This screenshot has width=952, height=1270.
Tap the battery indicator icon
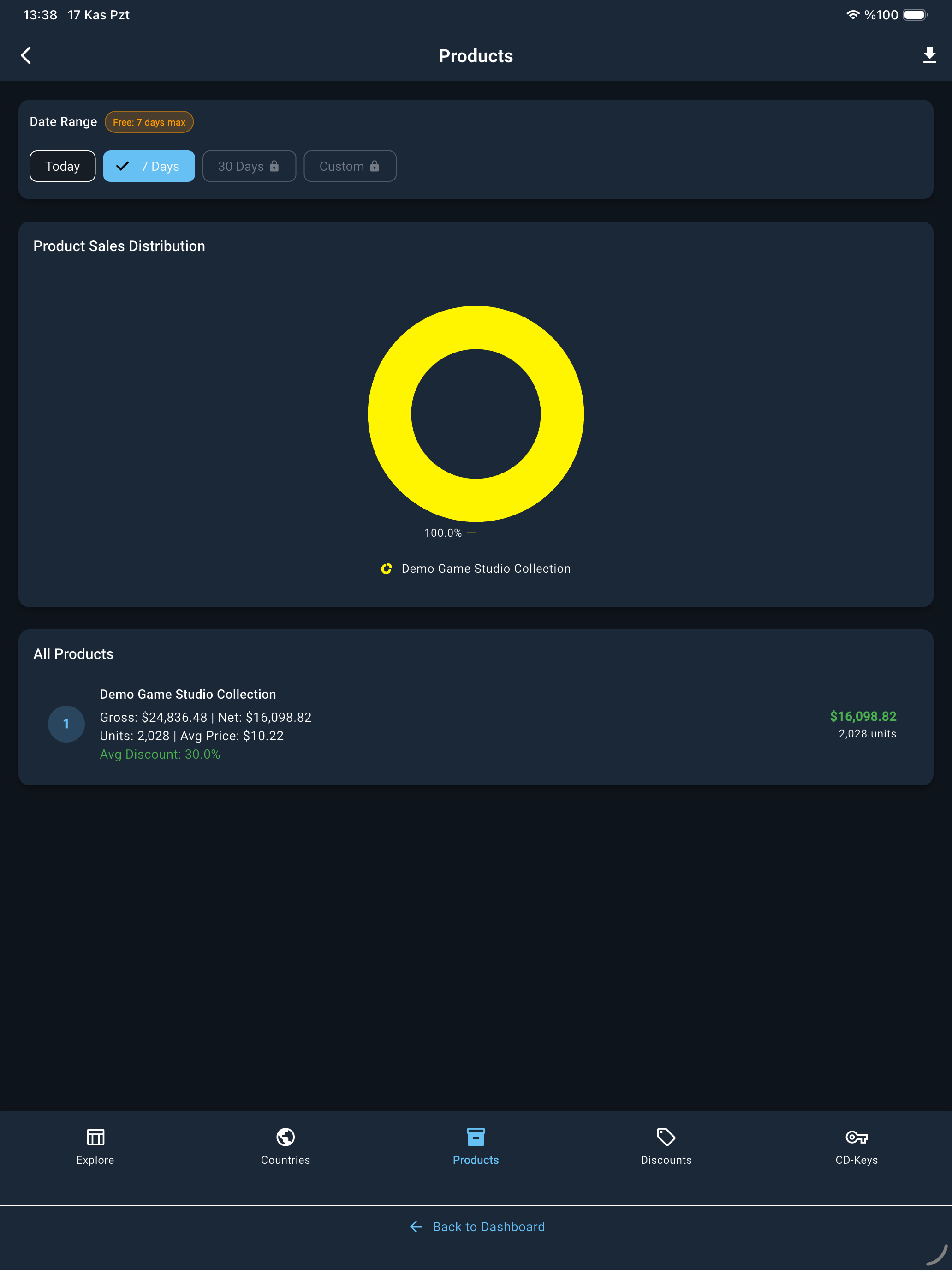click(915, 15)
